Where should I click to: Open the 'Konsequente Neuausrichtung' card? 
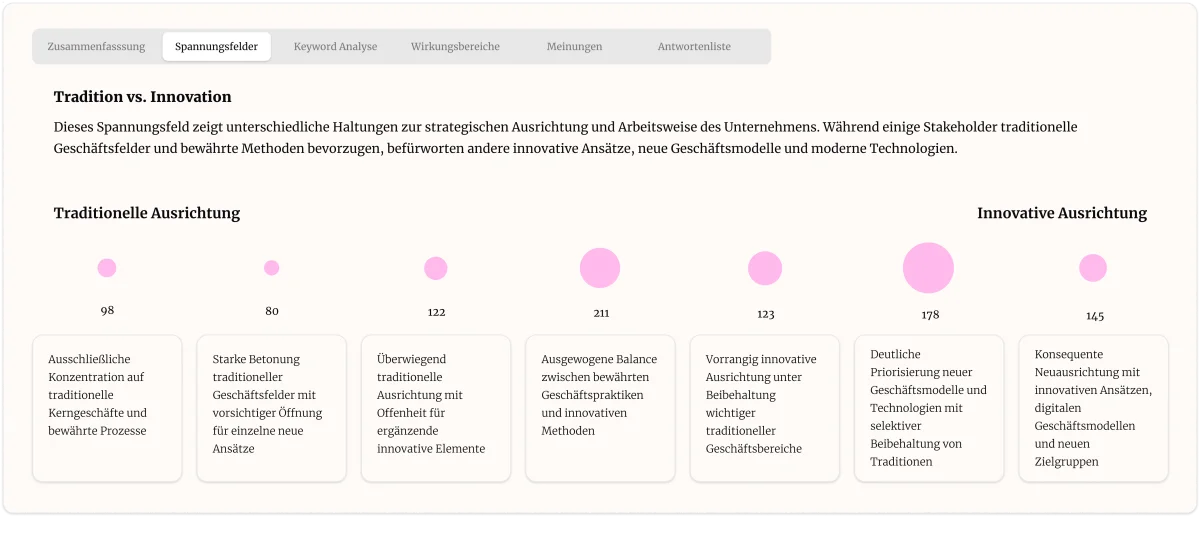(x=1093, y=408)
